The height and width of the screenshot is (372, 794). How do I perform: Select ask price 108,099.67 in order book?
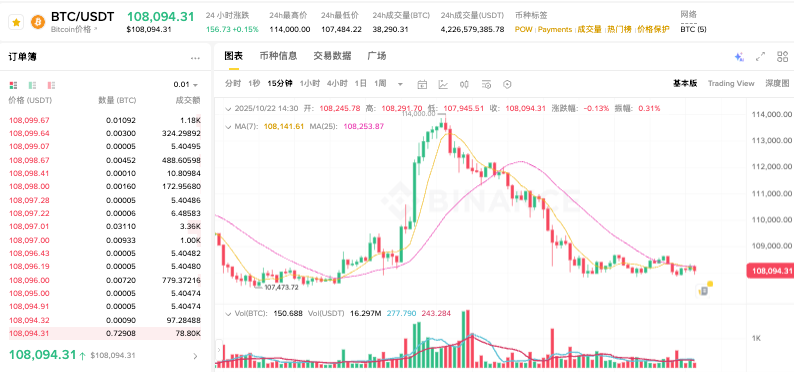point(29,120)
